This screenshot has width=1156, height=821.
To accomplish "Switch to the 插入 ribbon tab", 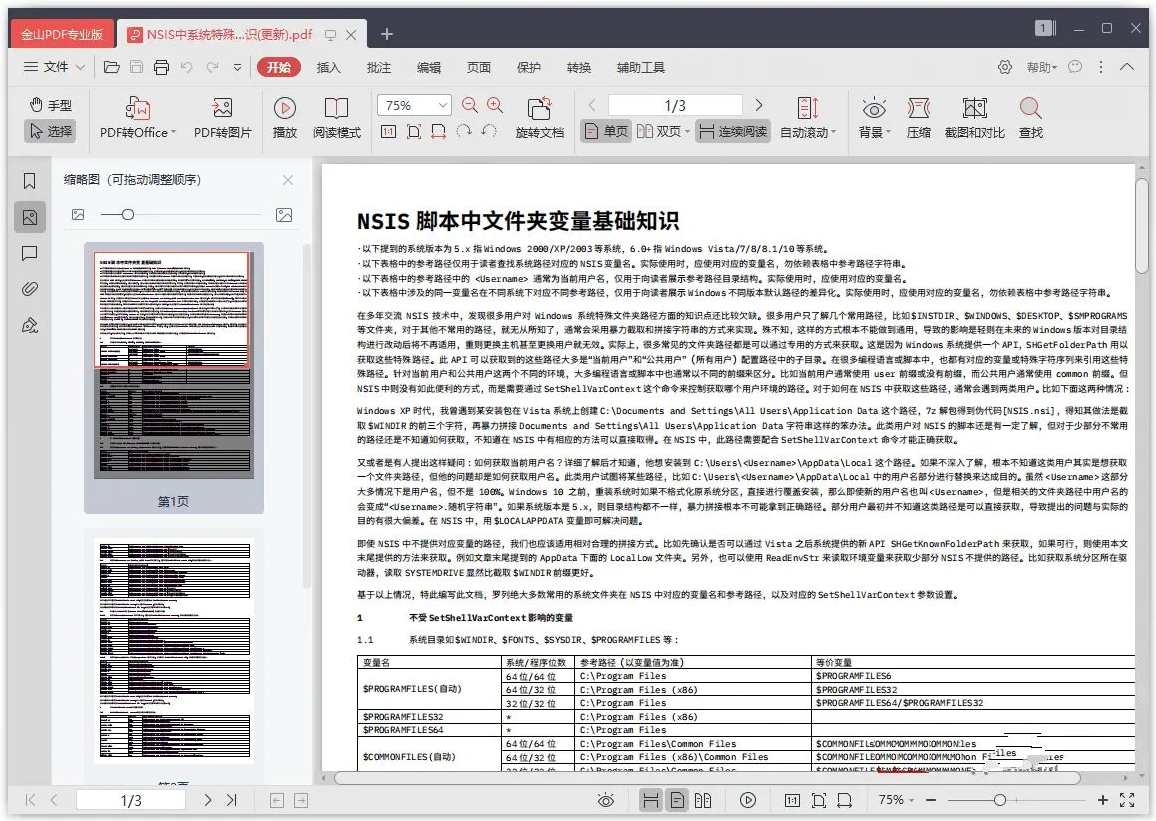I will point(328,67).
